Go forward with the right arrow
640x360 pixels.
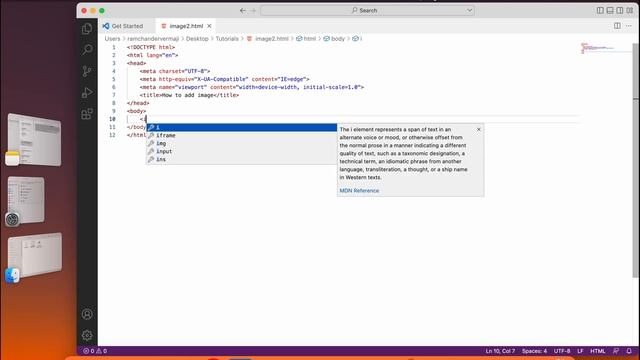tap(253, 10)
